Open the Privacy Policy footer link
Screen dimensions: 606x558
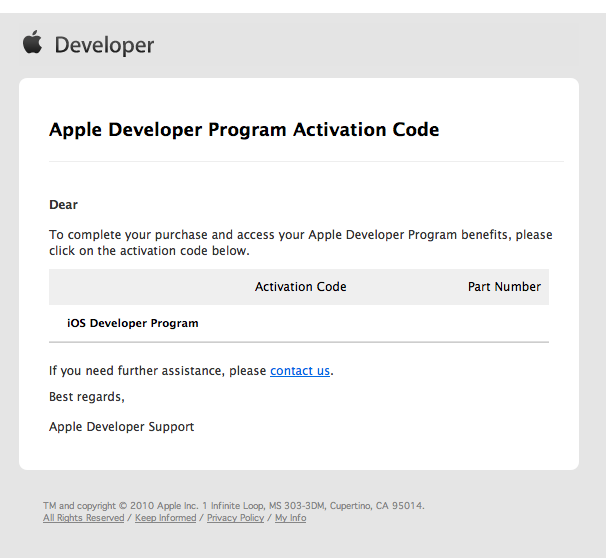235,518
